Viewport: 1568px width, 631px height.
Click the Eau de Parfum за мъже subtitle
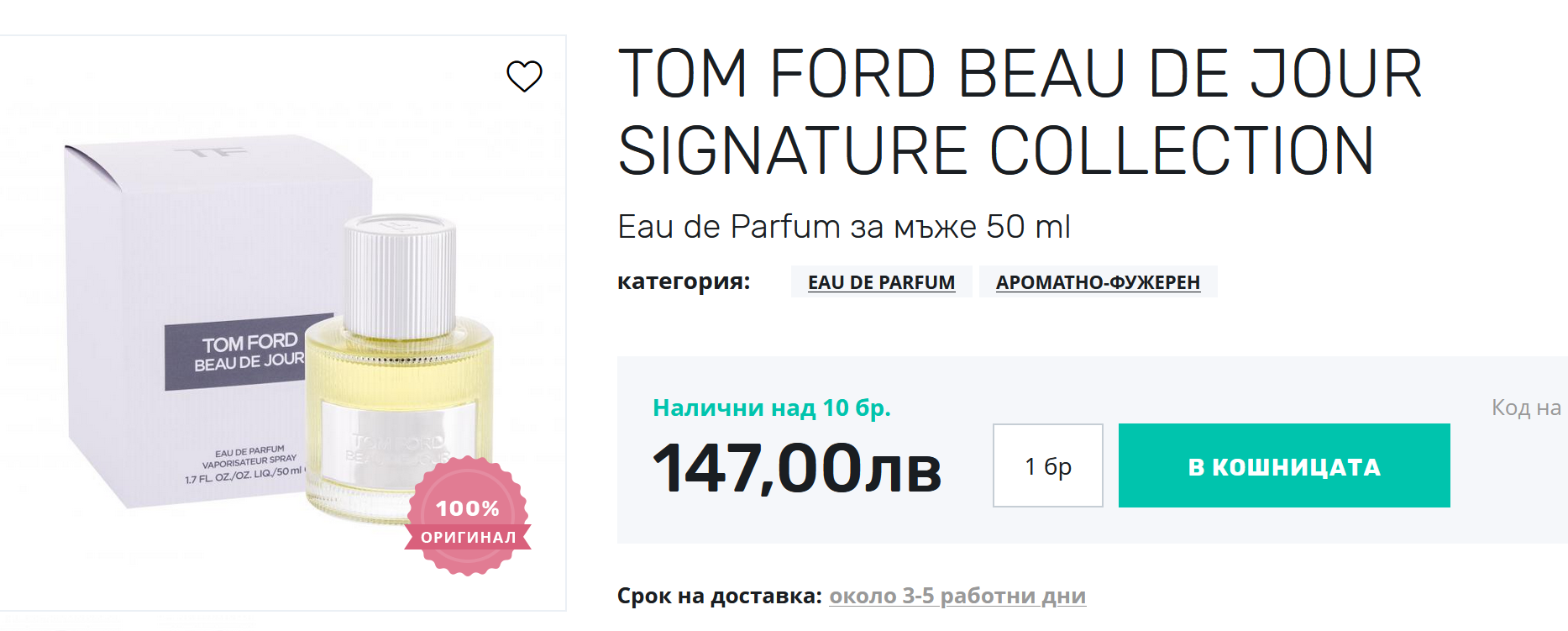(843, 227)
